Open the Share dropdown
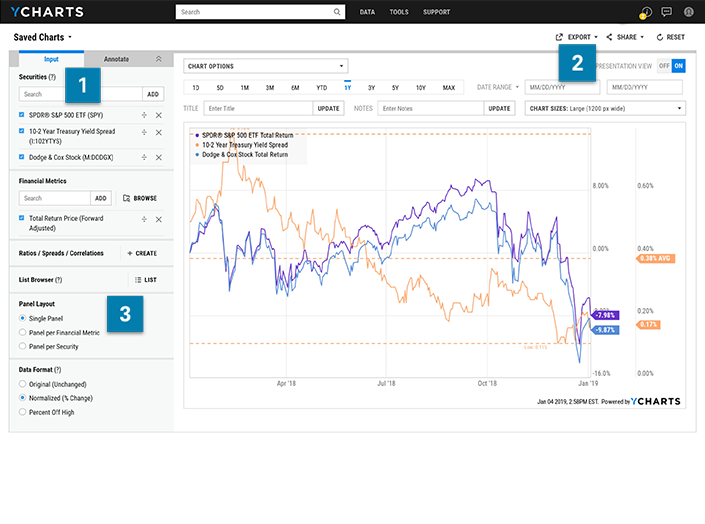The width and height of the screenshot is (705, 524). tap(625, 37)
